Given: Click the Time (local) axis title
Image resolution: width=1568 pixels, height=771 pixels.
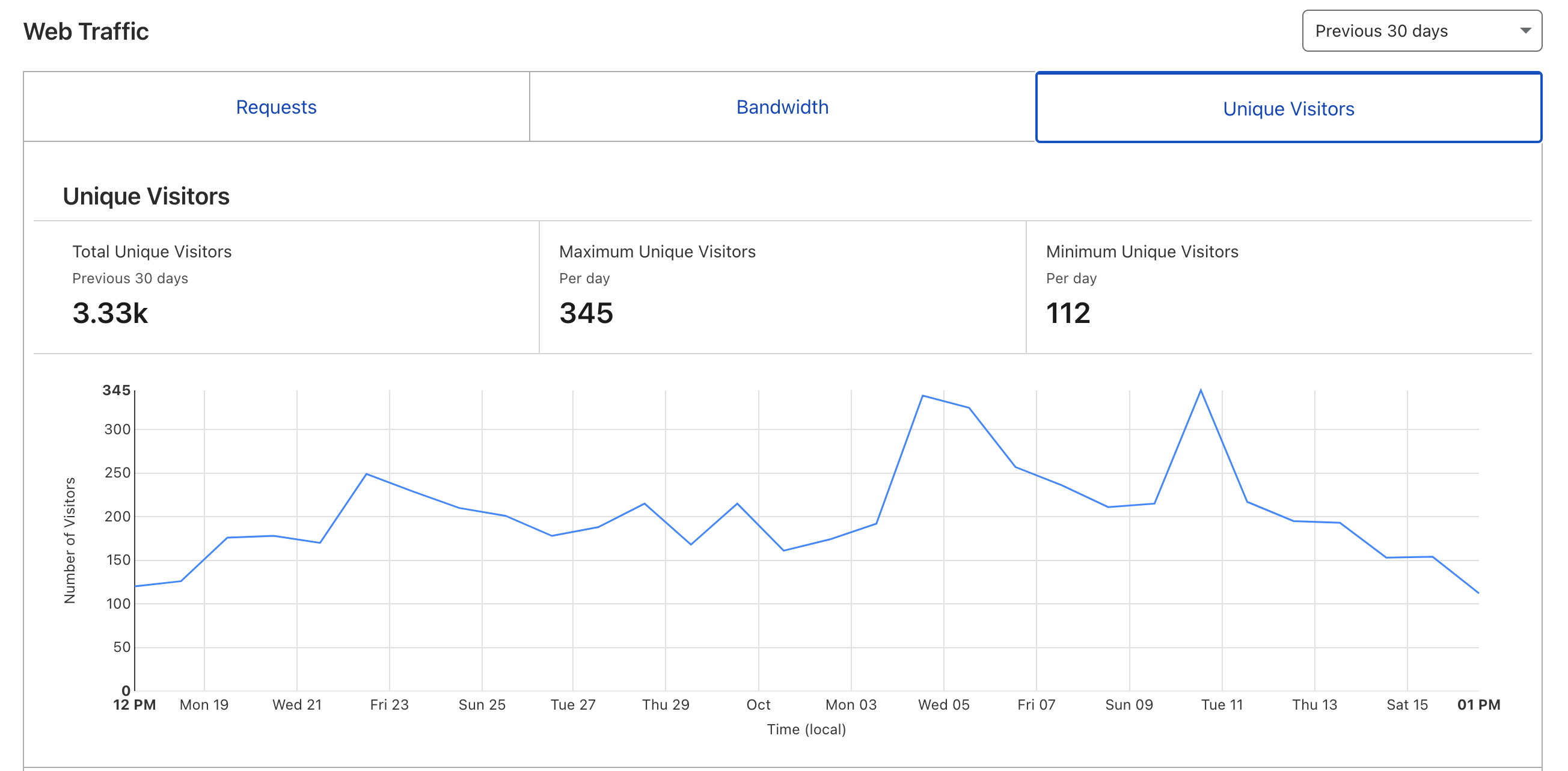Looking at the screenshot, I should [x=806, y=730].
